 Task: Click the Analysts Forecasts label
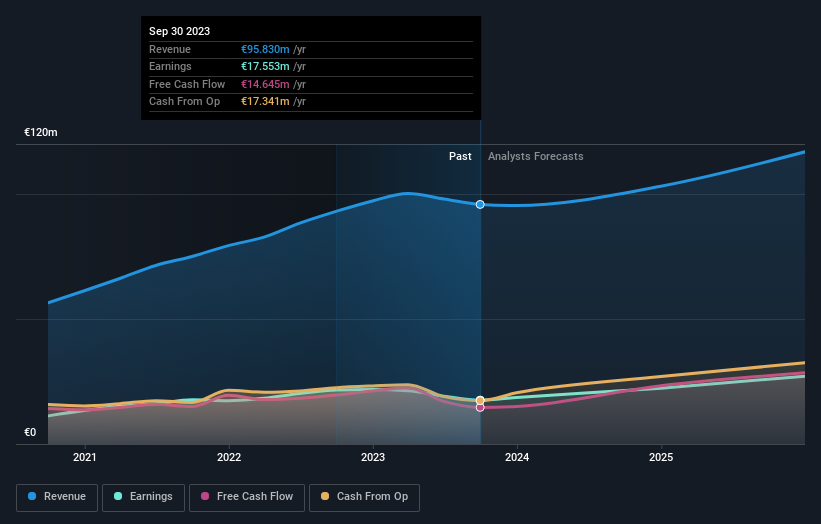point(536,156)
